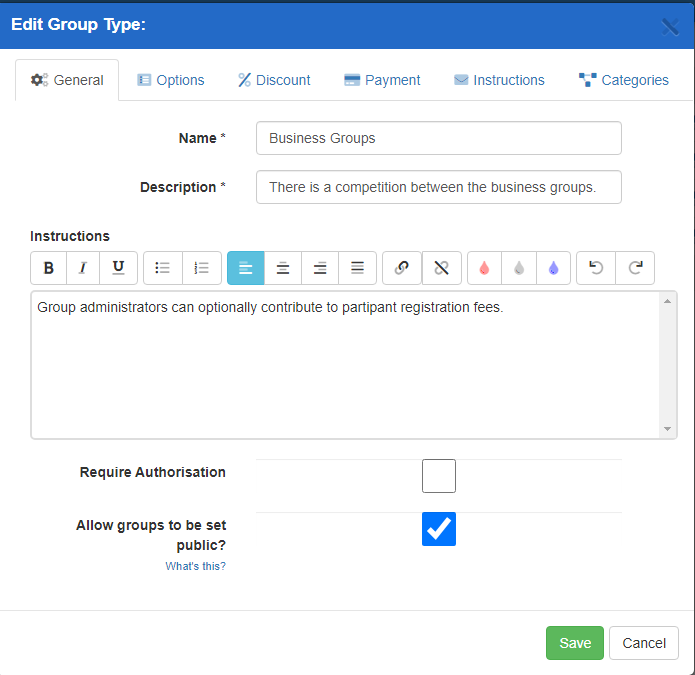The width and height of the screenshot is (695, 675).
Task: Open the red text color picker
Action: tap(484, 268)
